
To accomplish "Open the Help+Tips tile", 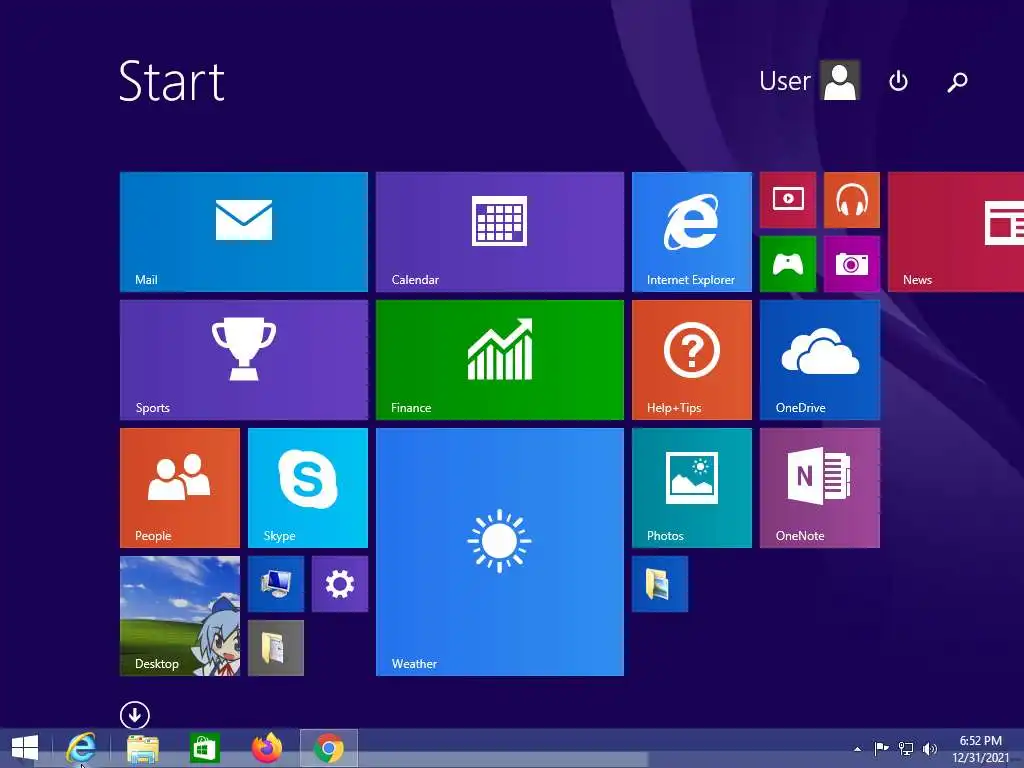I will pyautogui.click(x=692, y=360).
